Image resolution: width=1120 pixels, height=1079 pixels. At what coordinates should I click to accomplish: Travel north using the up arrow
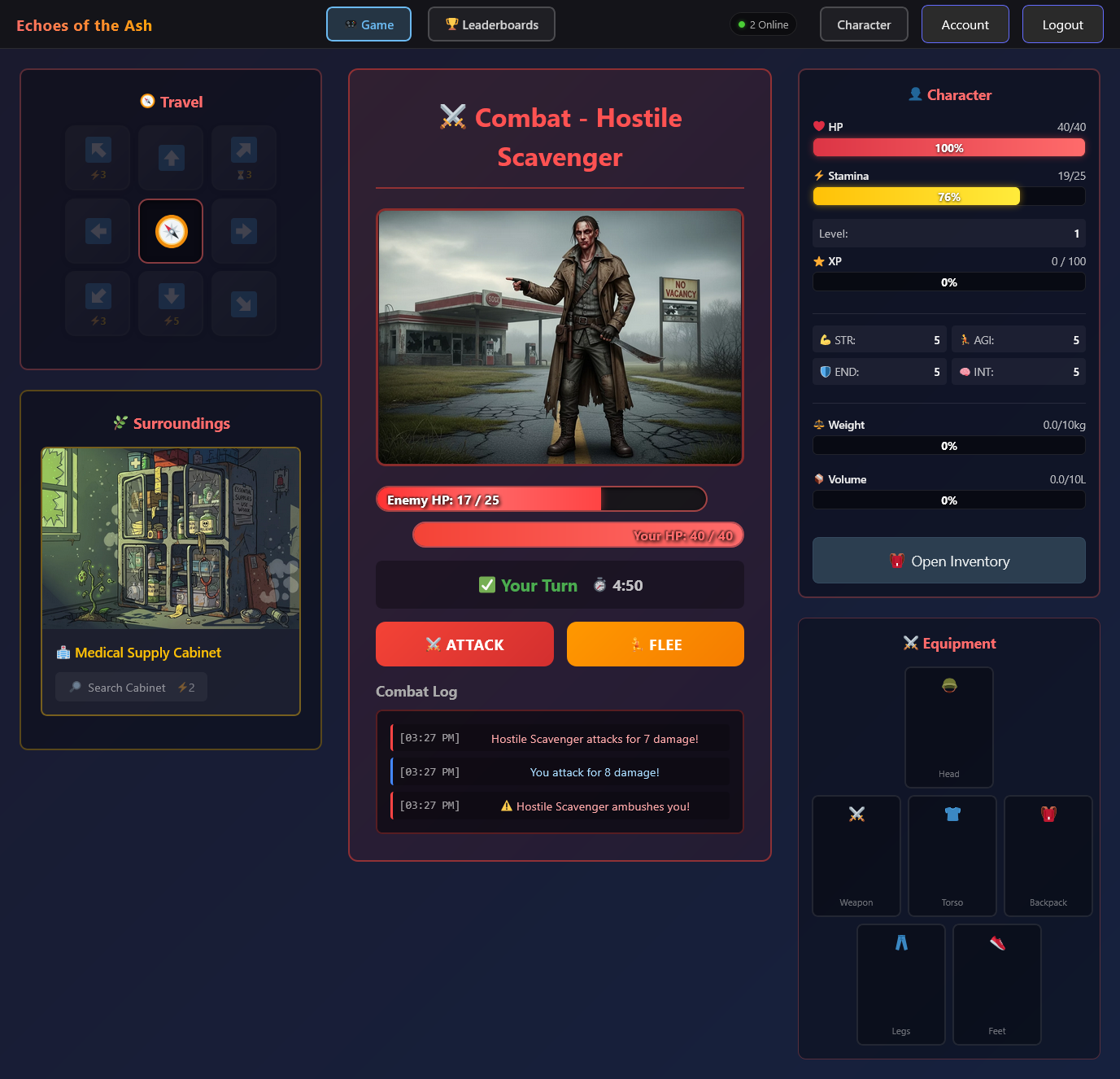click(171, 158)
